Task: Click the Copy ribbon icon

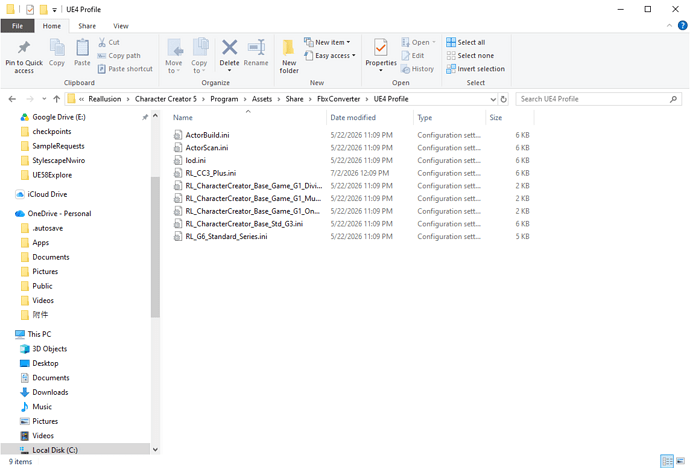Action: 57,48
